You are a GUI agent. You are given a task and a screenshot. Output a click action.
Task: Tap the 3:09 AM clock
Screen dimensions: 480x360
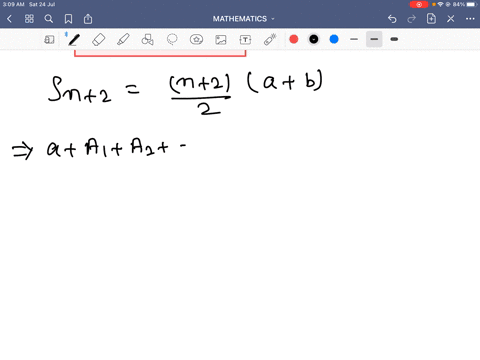tap(14, 4)
